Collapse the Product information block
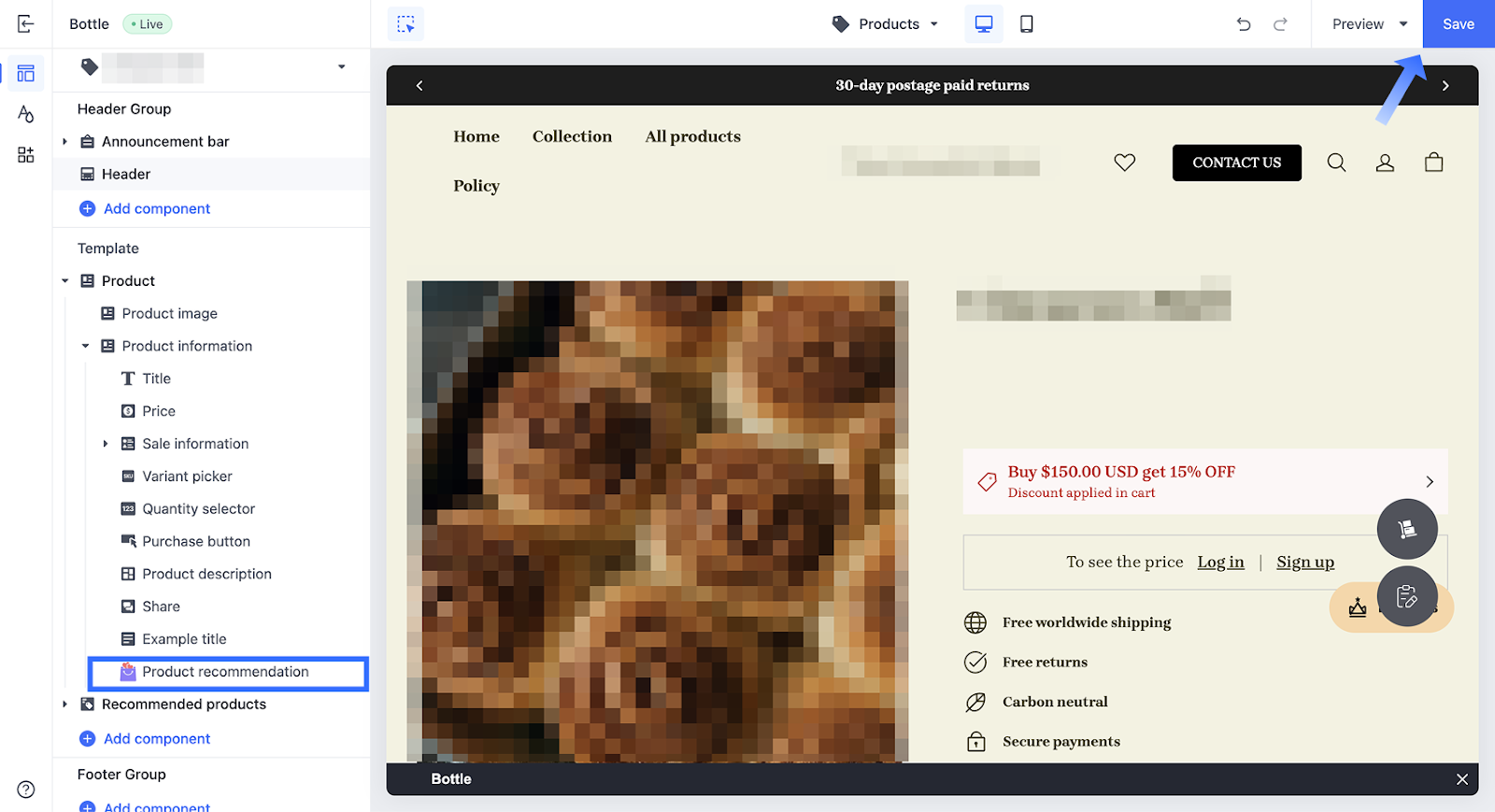Screen dimensions: 1495x812 coord(85,347)
